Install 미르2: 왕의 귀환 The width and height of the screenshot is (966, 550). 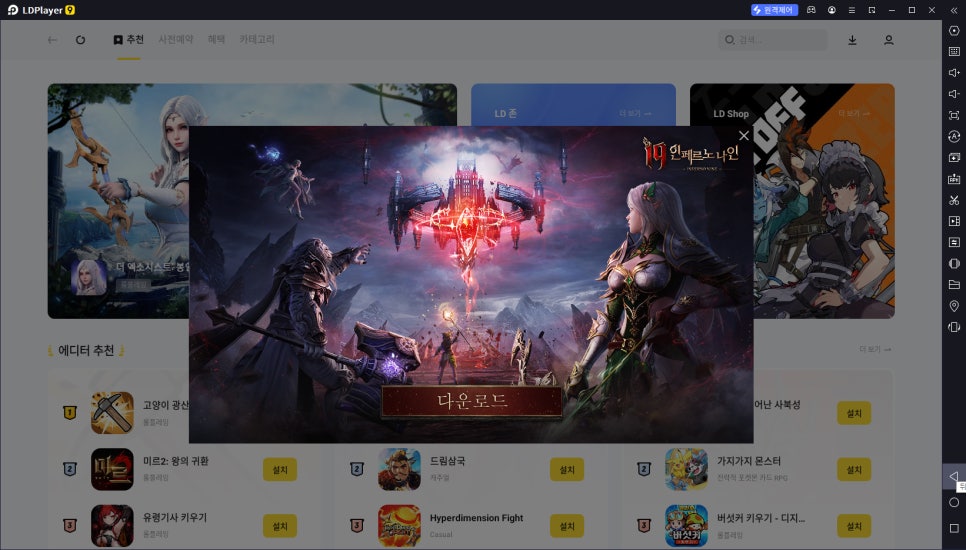280,469
